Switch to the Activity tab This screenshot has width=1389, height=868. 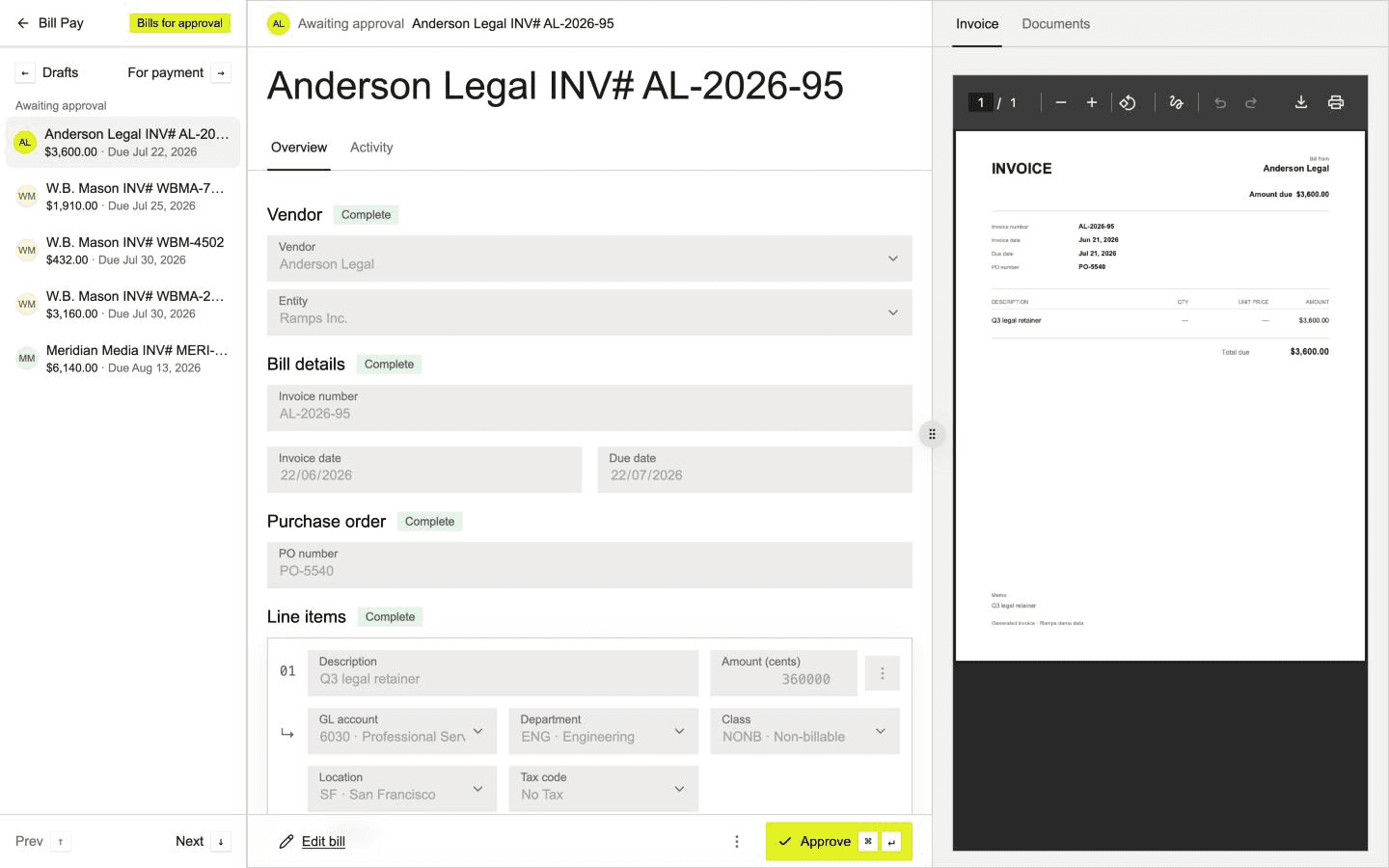click(371, 148)
